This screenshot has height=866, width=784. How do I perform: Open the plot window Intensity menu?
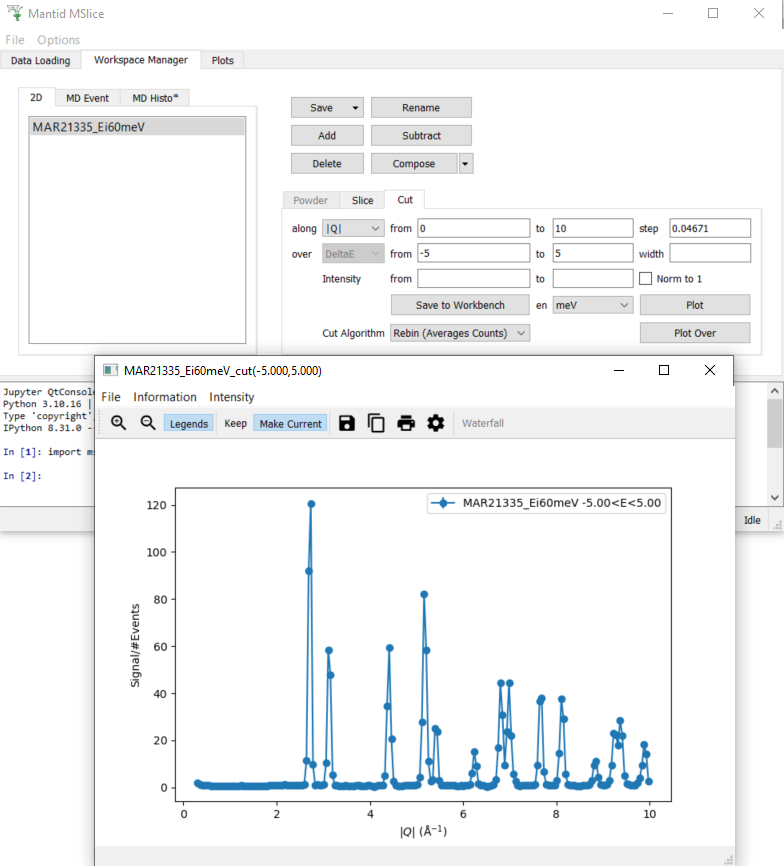point(231,397)
